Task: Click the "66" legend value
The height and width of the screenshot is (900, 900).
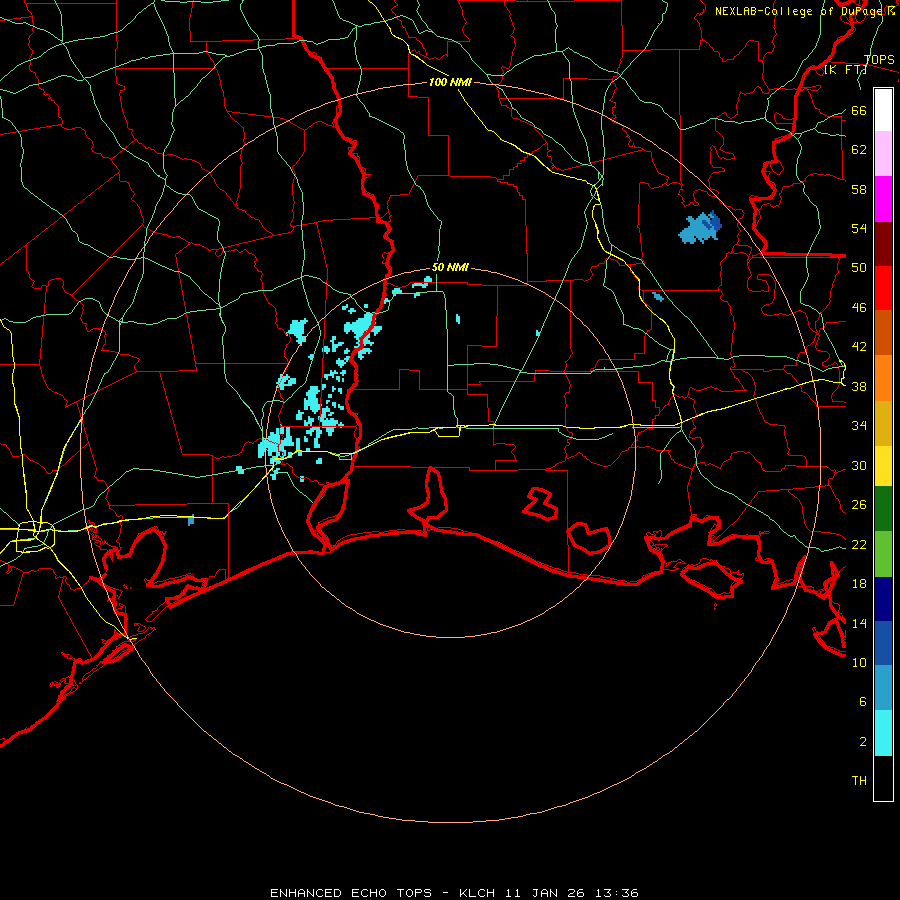Action: [859, 110]
